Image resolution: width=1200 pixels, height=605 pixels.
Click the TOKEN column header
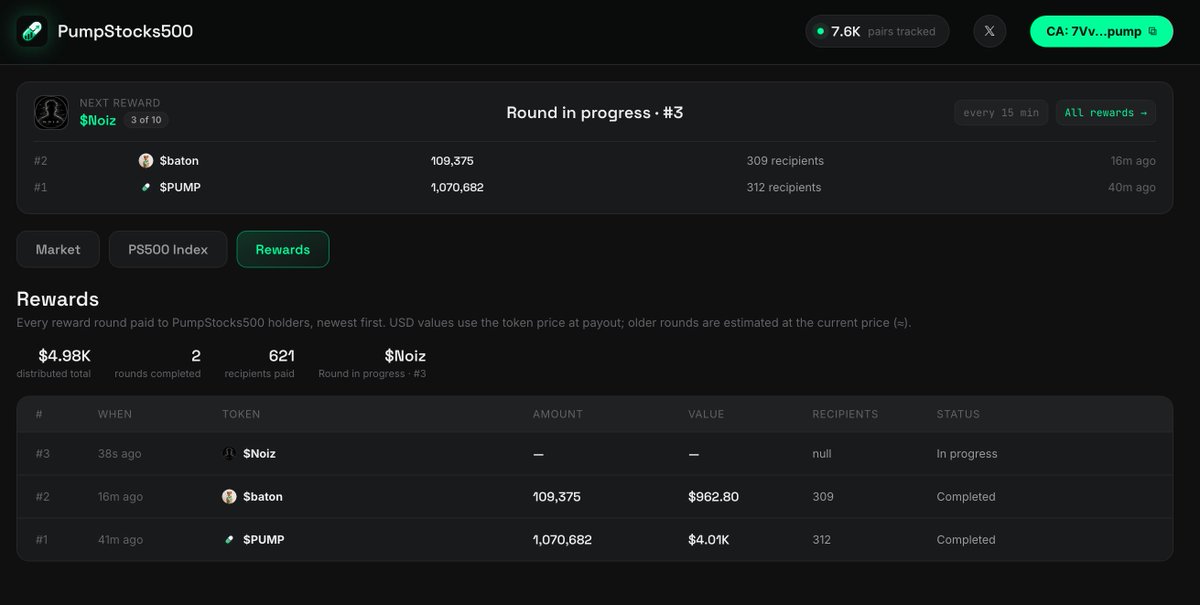(241, 414)
